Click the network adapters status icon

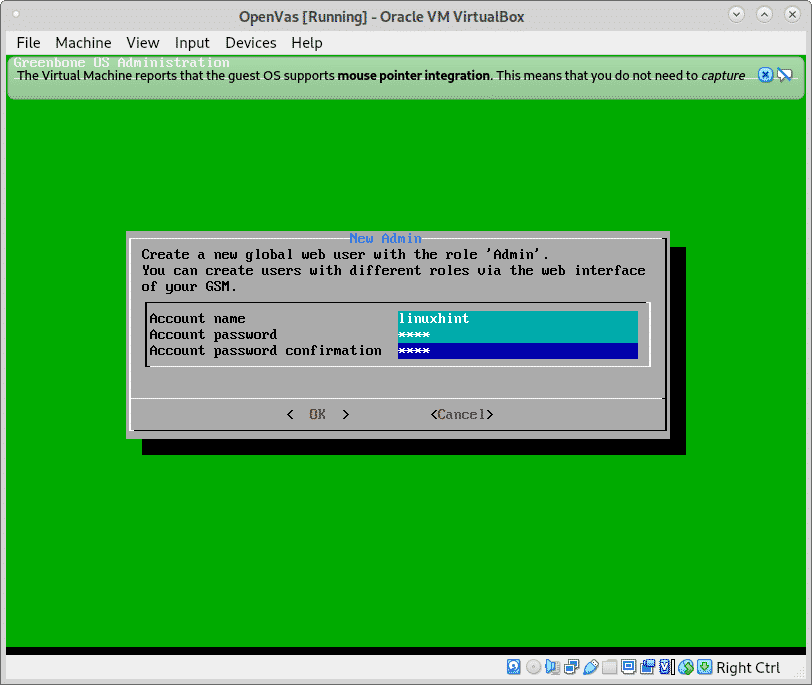(572, 667)
